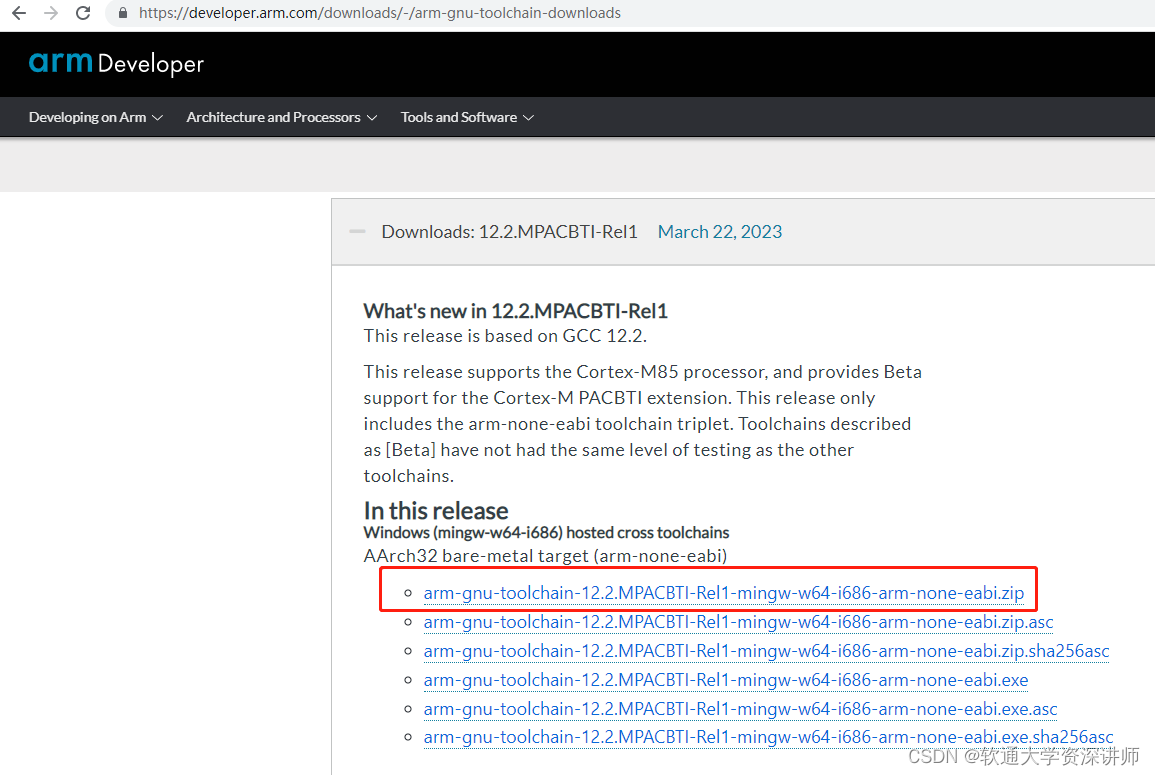Viewport: 1155px width, 775px height.
Task: Click 'AArch32 bare-metal target (arm-none-eabi)' text
Action: 545,555
